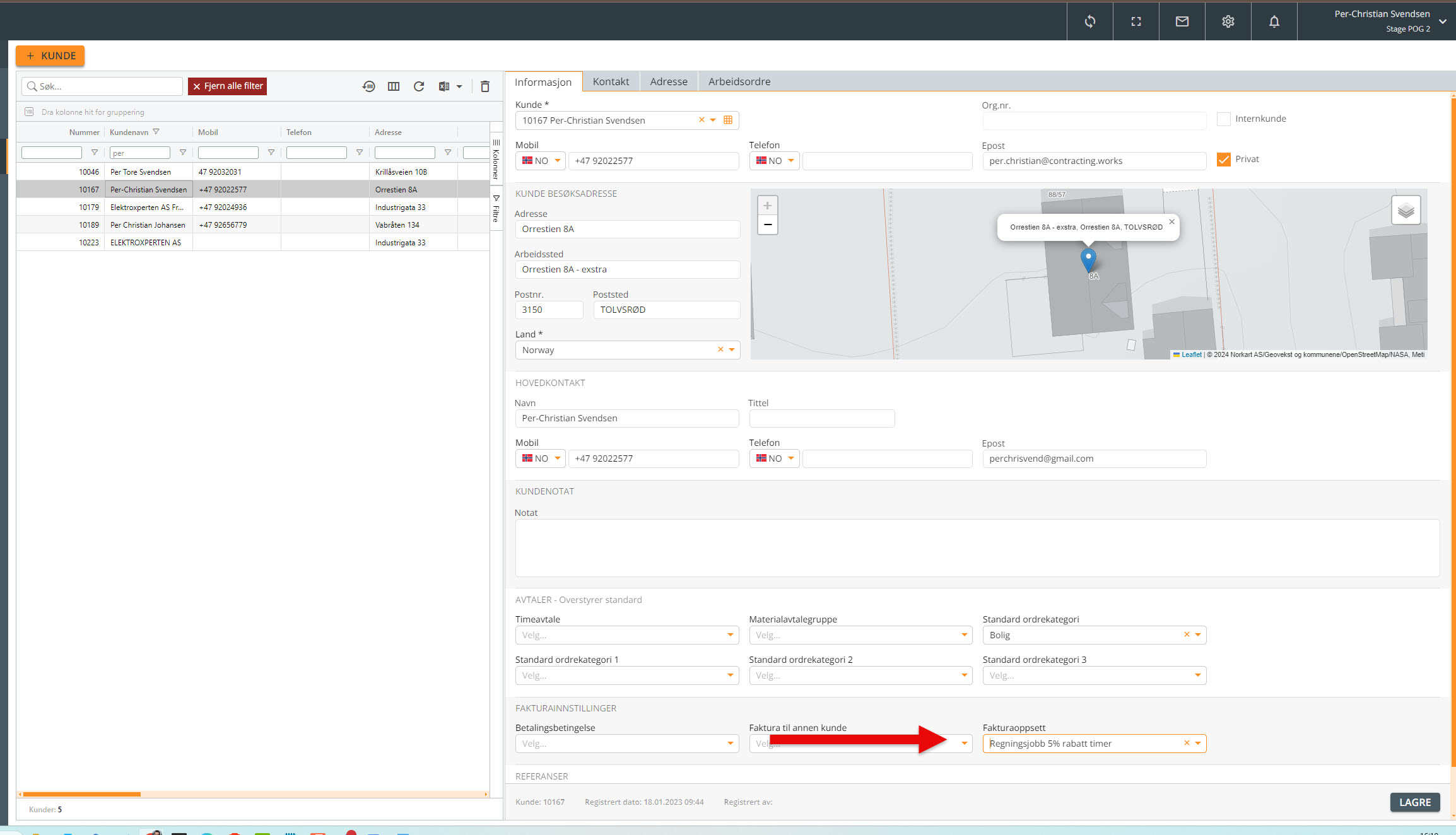Click the Nummer column header
The image size is (1456, 835).
(x=85, y=132)
